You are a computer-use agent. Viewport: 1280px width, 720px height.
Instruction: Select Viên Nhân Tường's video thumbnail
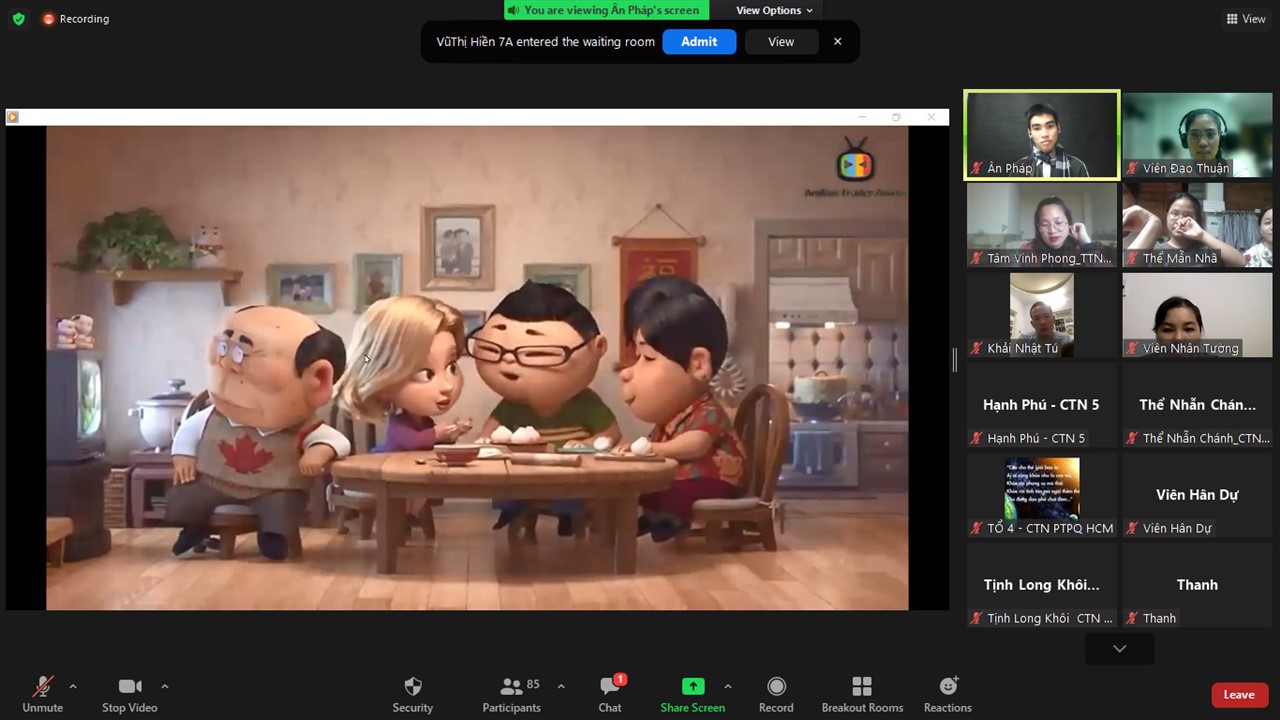tap(1197, 315)
